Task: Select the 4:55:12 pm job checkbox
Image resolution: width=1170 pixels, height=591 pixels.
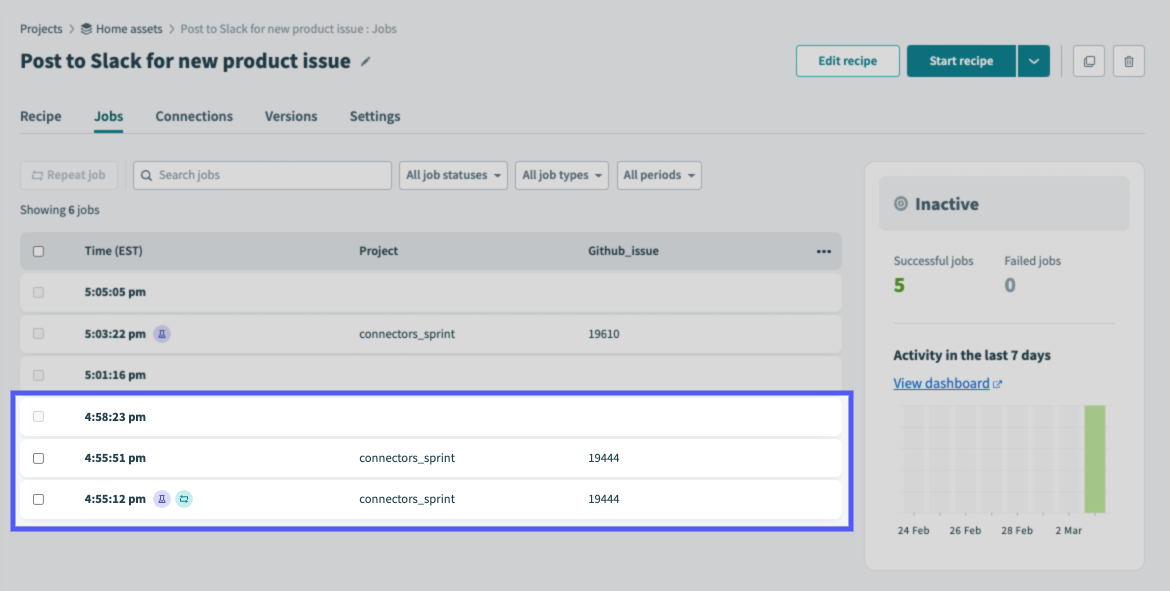Action: point(38,499)
